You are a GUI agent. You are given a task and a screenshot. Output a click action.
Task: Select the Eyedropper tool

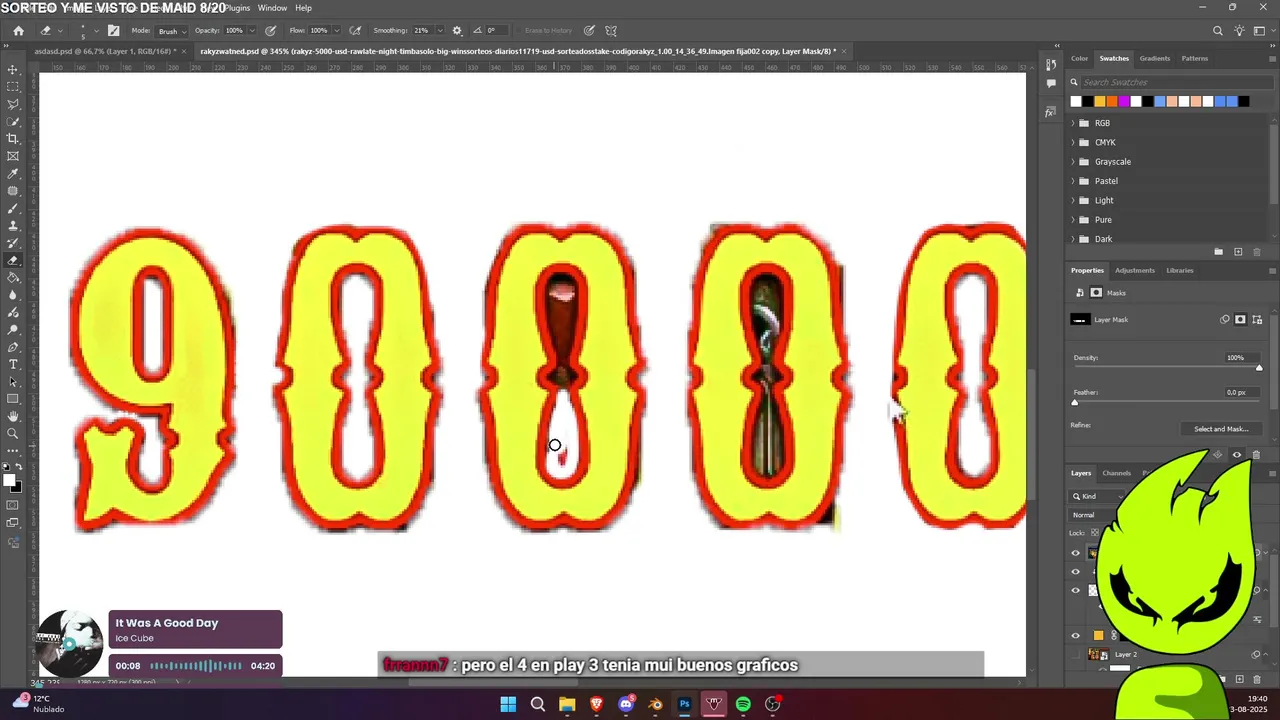(13, 174)
